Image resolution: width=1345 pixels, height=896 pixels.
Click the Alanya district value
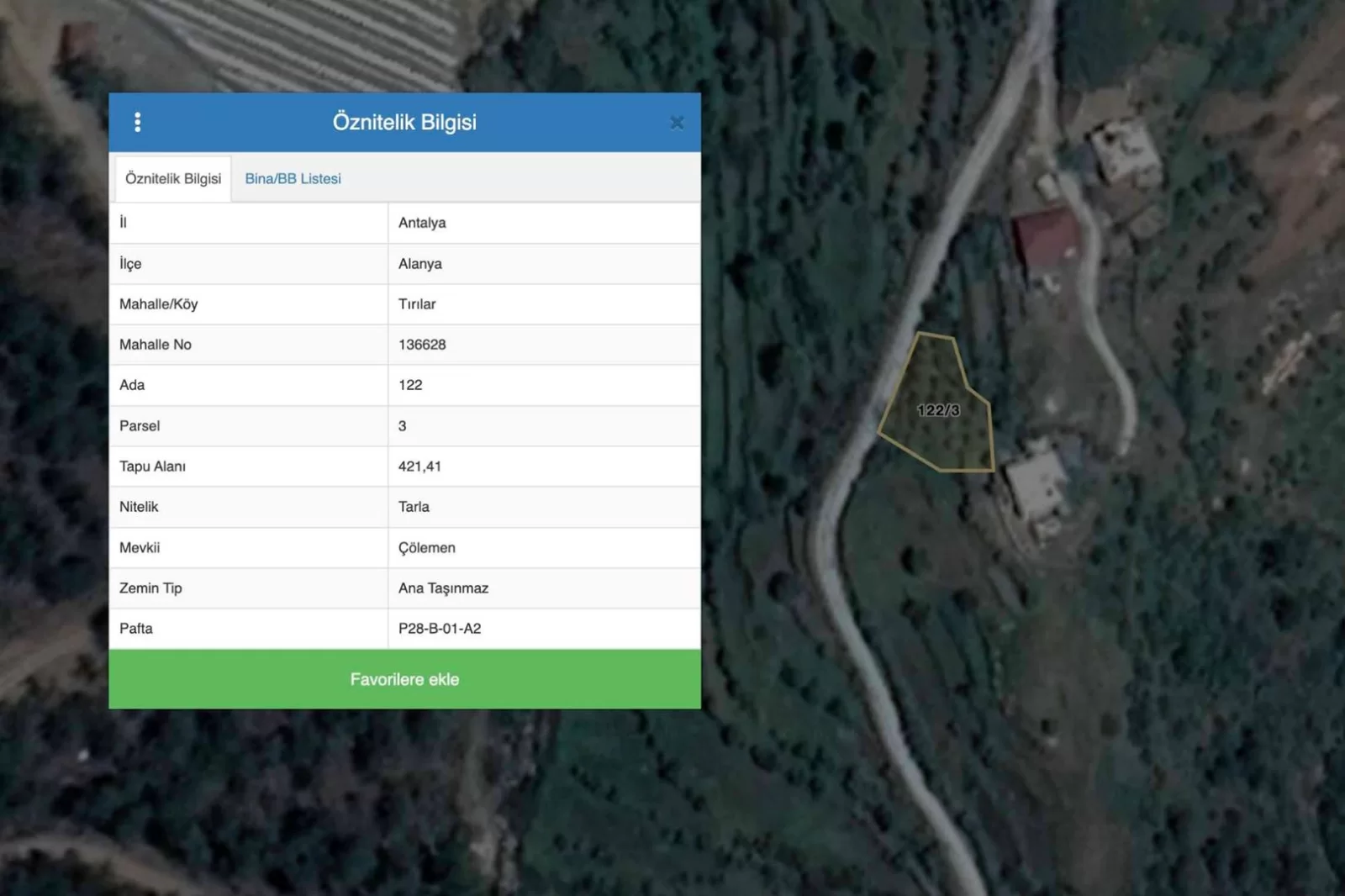point(420,264)
